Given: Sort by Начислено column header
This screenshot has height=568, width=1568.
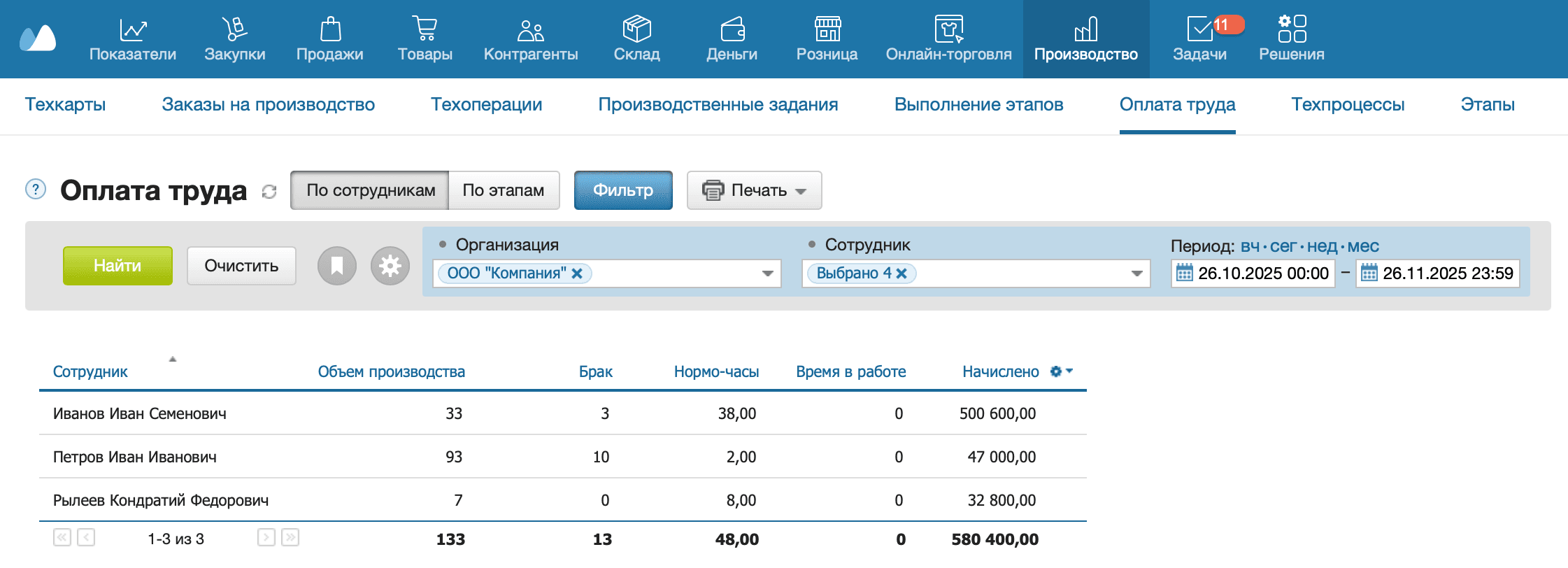Looking at the screenshot, I should 1001,372.
